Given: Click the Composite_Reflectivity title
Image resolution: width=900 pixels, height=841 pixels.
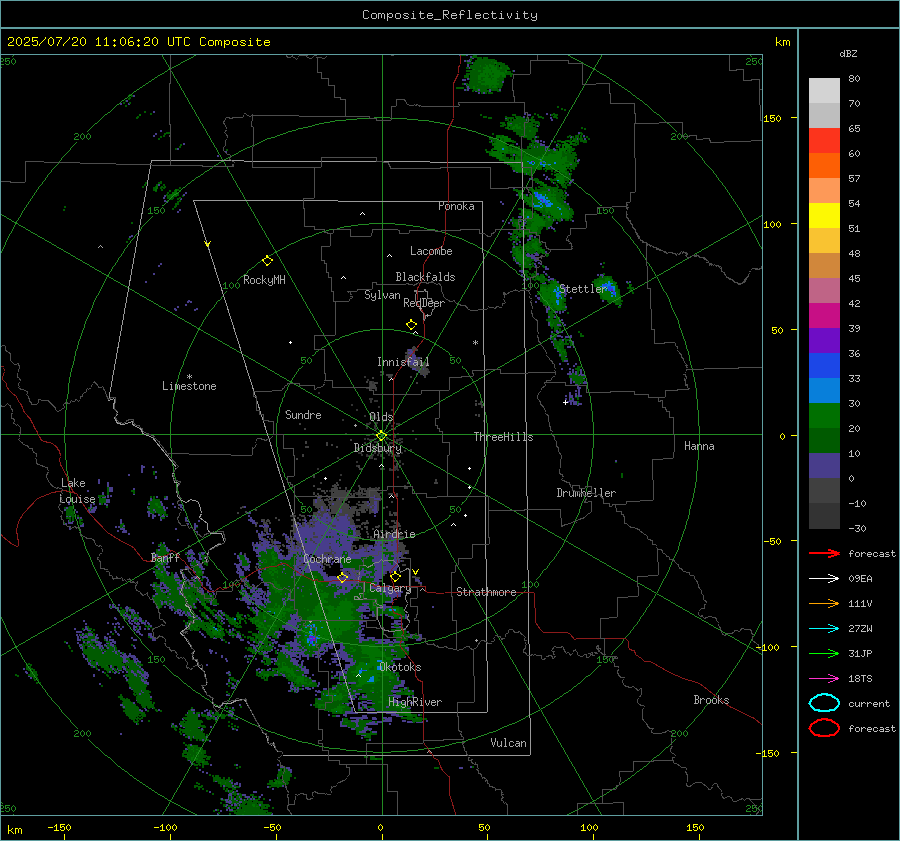Looking at the screenshot, I should (x=450, y=15).
